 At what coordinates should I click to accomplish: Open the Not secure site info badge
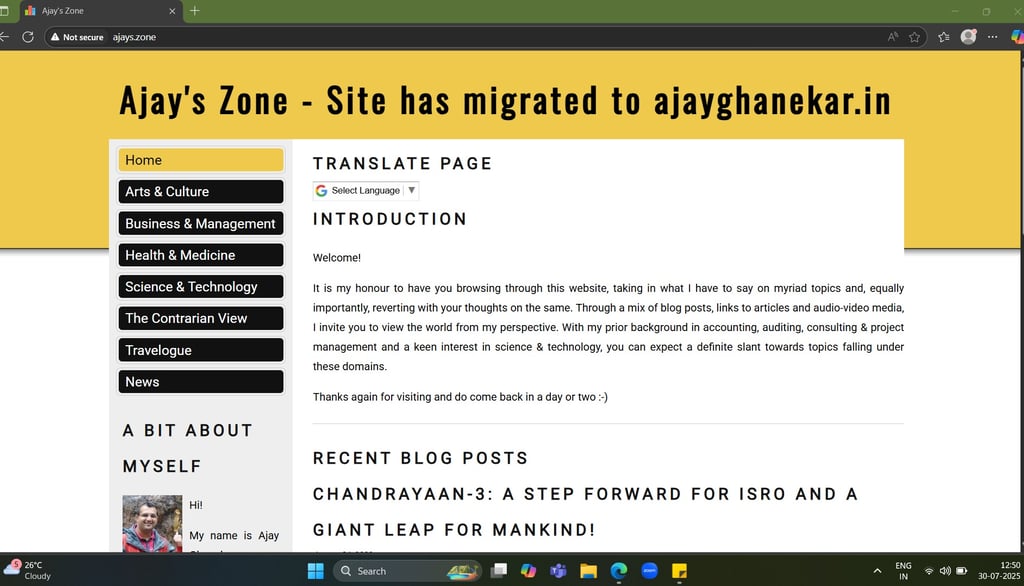click(77, 37)
